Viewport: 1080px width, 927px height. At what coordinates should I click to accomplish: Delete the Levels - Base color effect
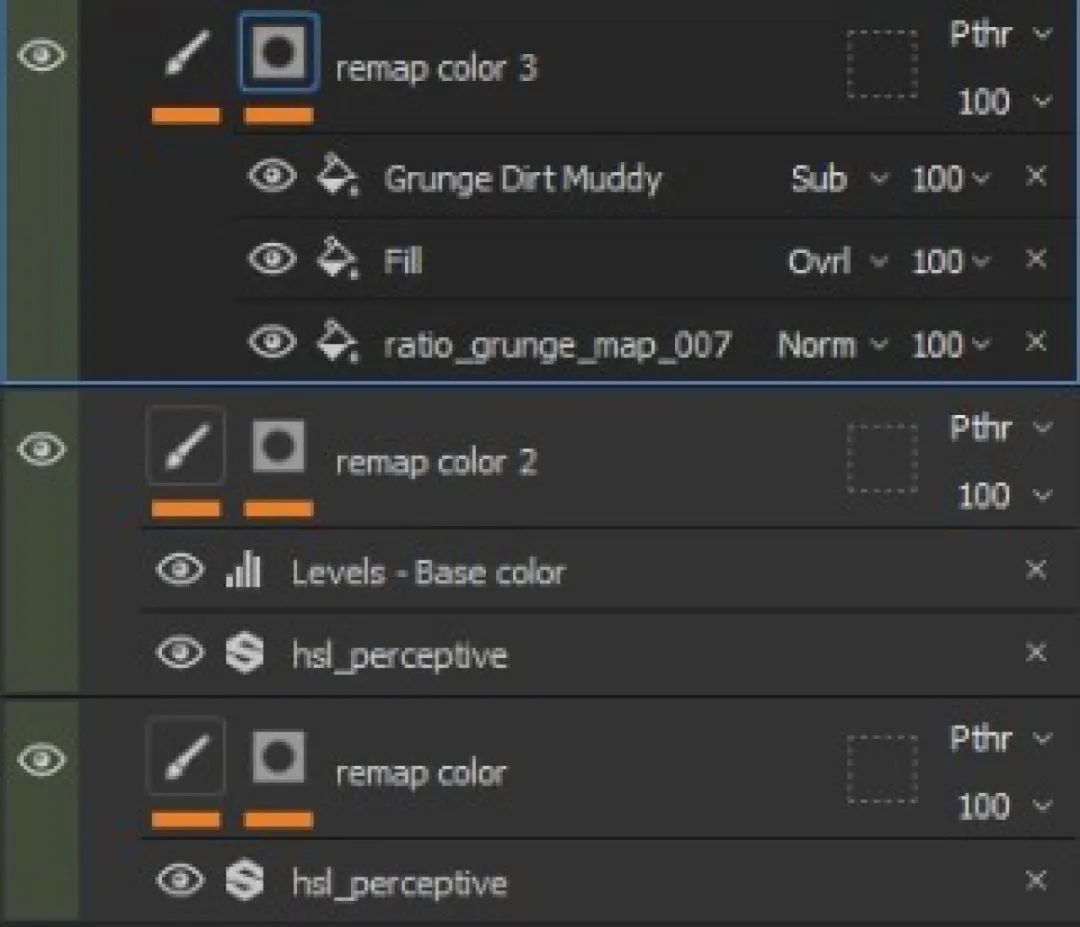point(1036,570)
